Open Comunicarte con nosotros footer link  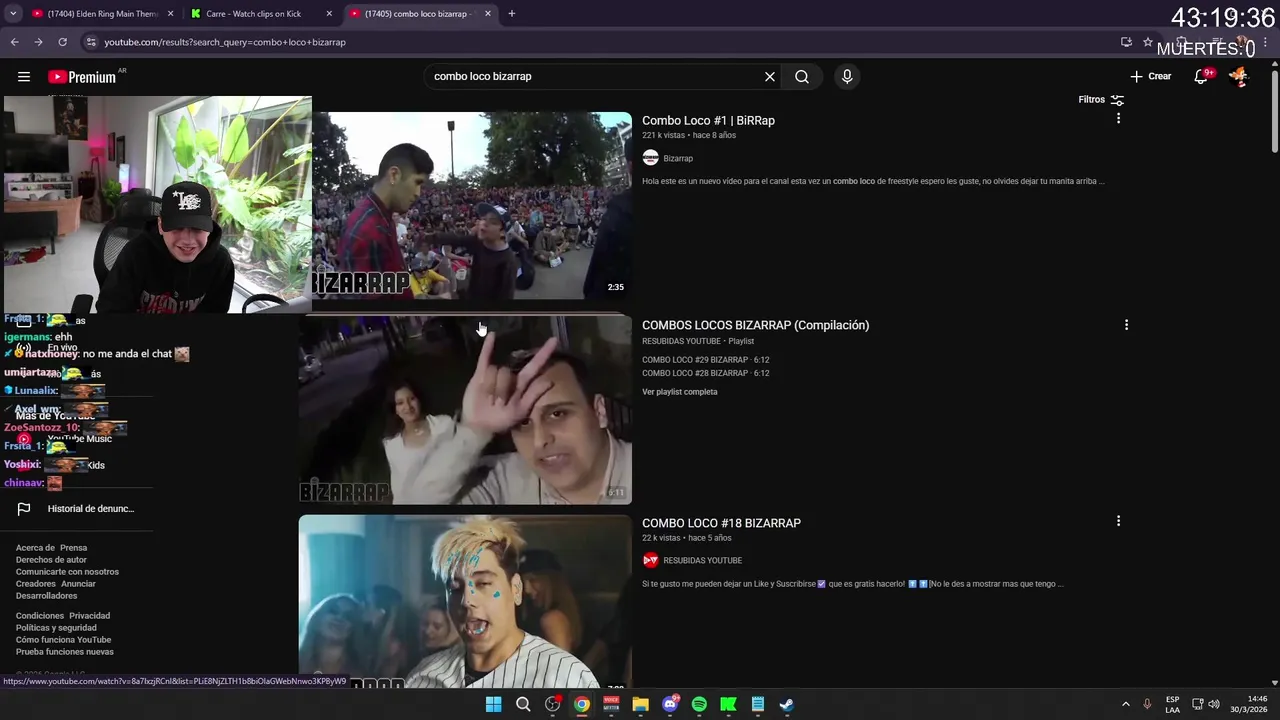pyautogui.click(x=67, y=572)
